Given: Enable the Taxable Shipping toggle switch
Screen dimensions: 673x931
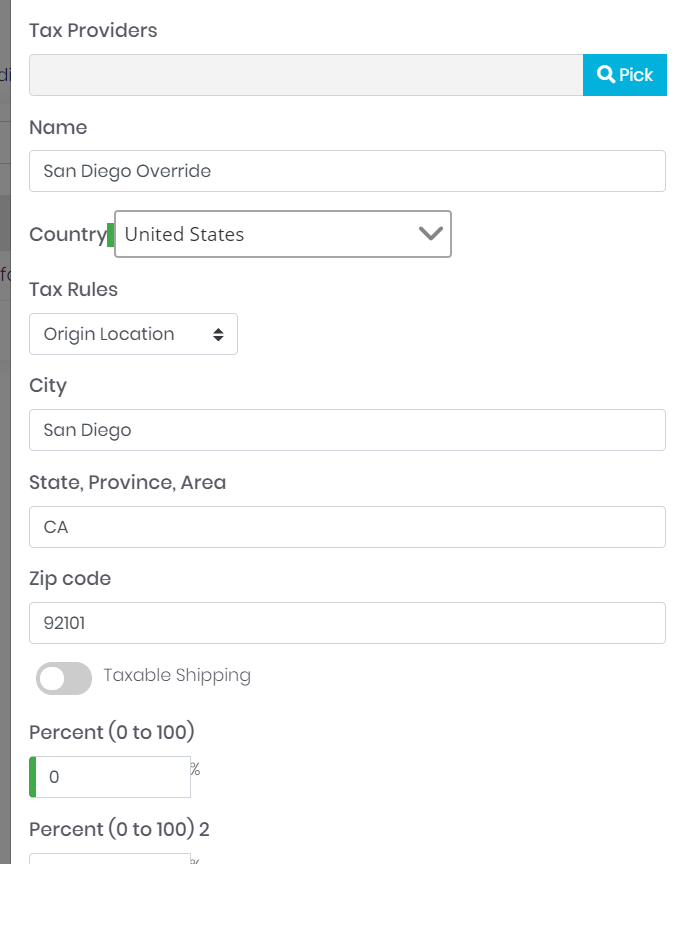Looking at the screenshot, I should pyautogui.click(x=64, y=678).
